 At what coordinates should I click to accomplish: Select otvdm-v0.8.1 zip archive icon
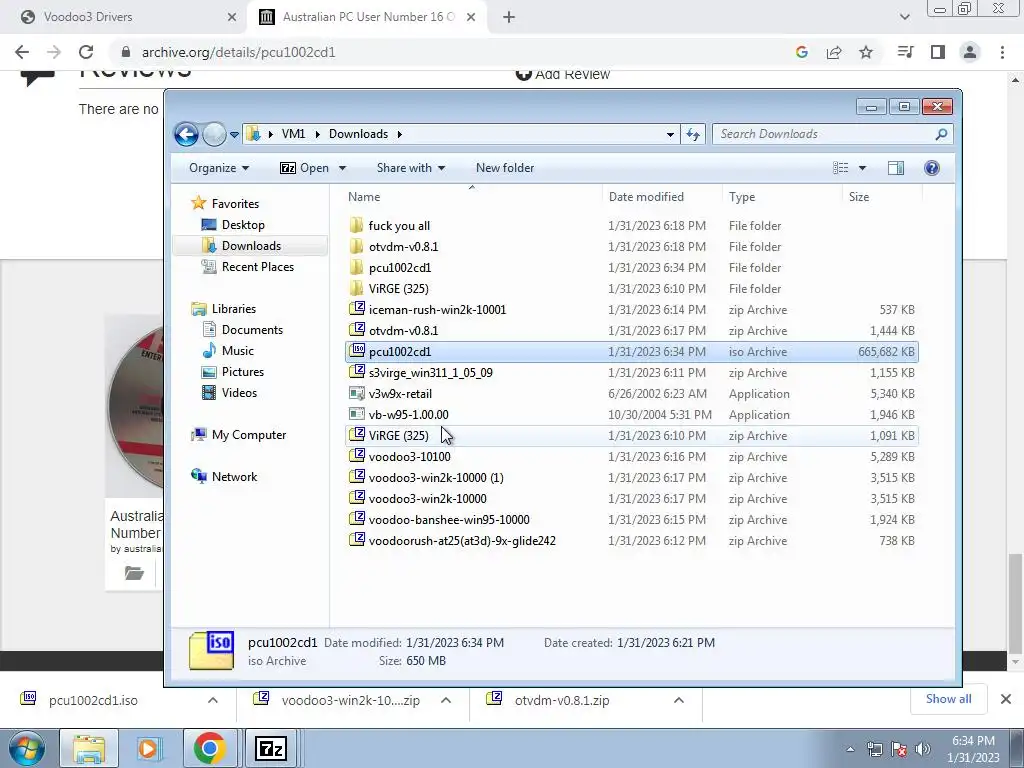pyautogui.click(x=357, y=330)
